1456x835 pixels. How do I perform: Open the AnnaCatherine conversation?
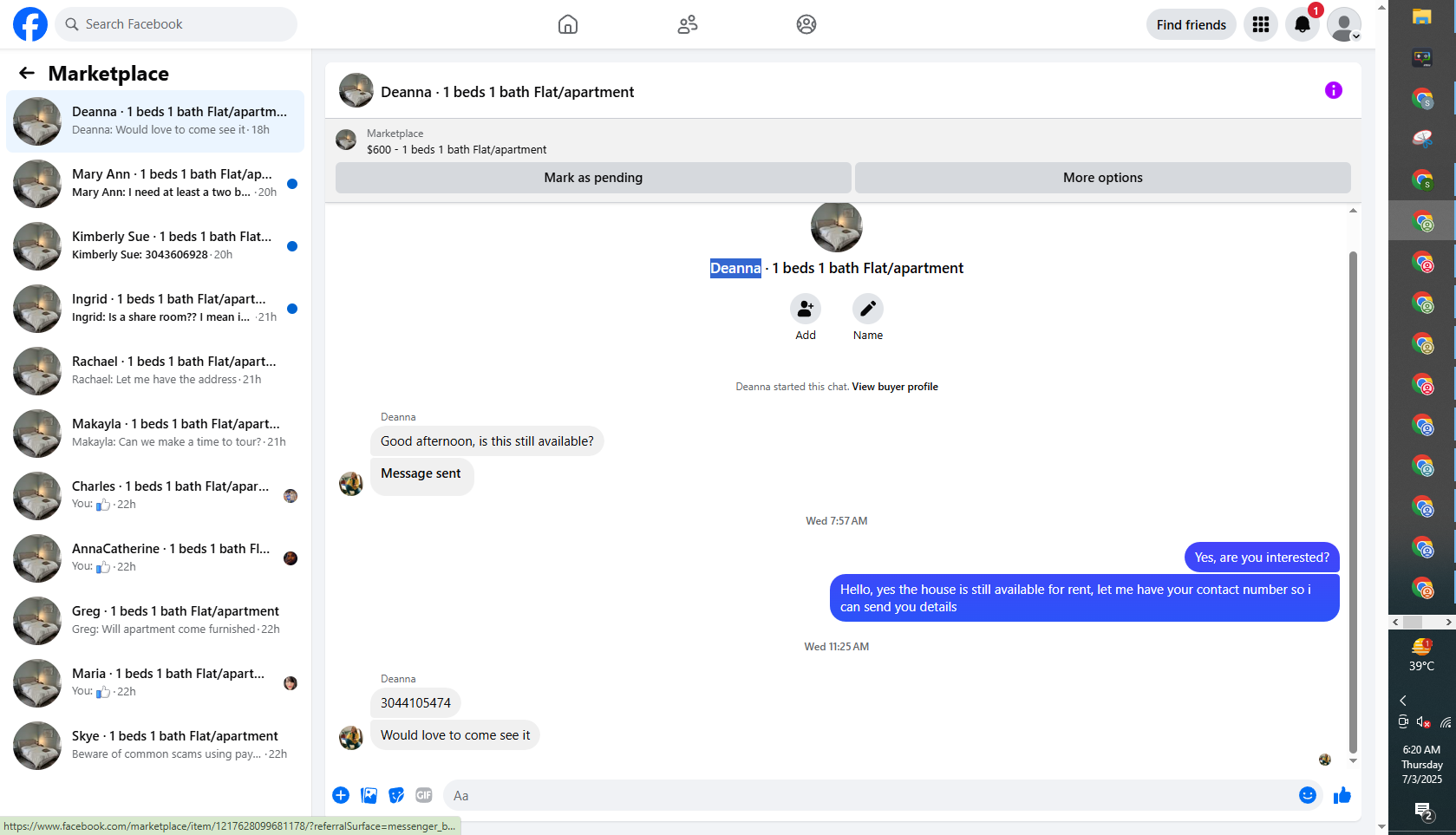click(x=155, y=558)
